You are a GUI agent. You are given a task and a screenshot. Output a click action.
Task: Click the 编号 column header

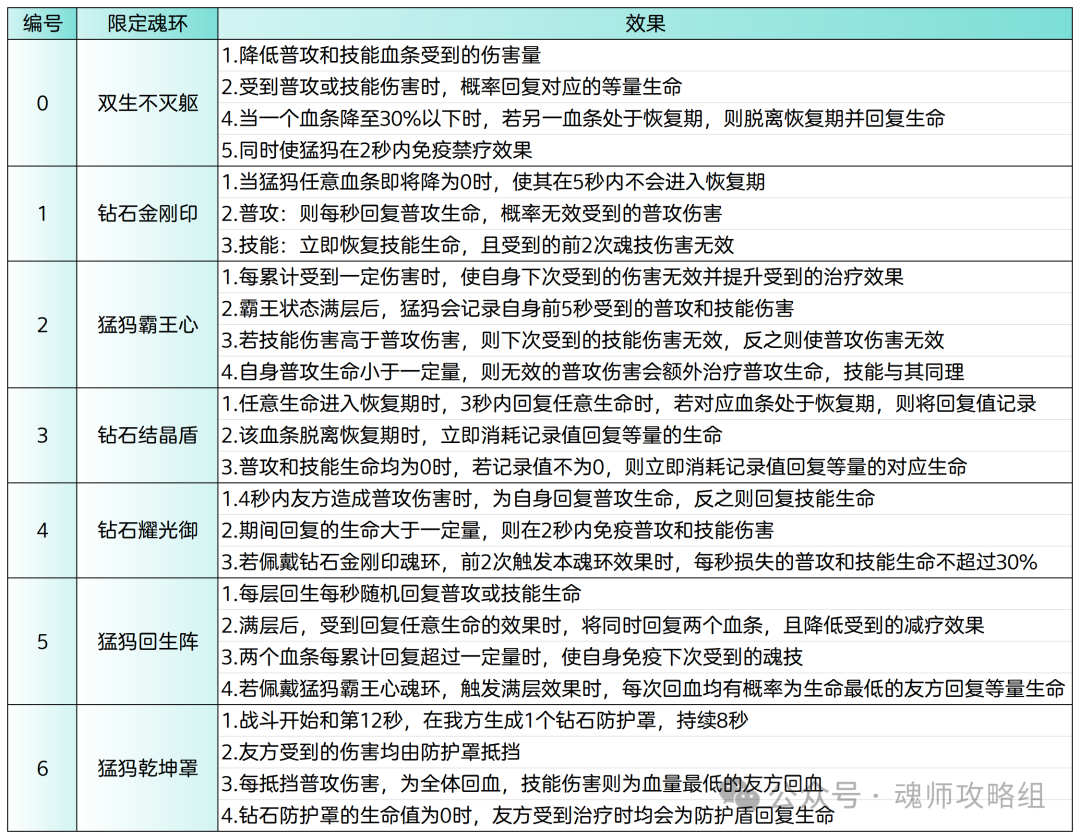[x=42, y=24]
